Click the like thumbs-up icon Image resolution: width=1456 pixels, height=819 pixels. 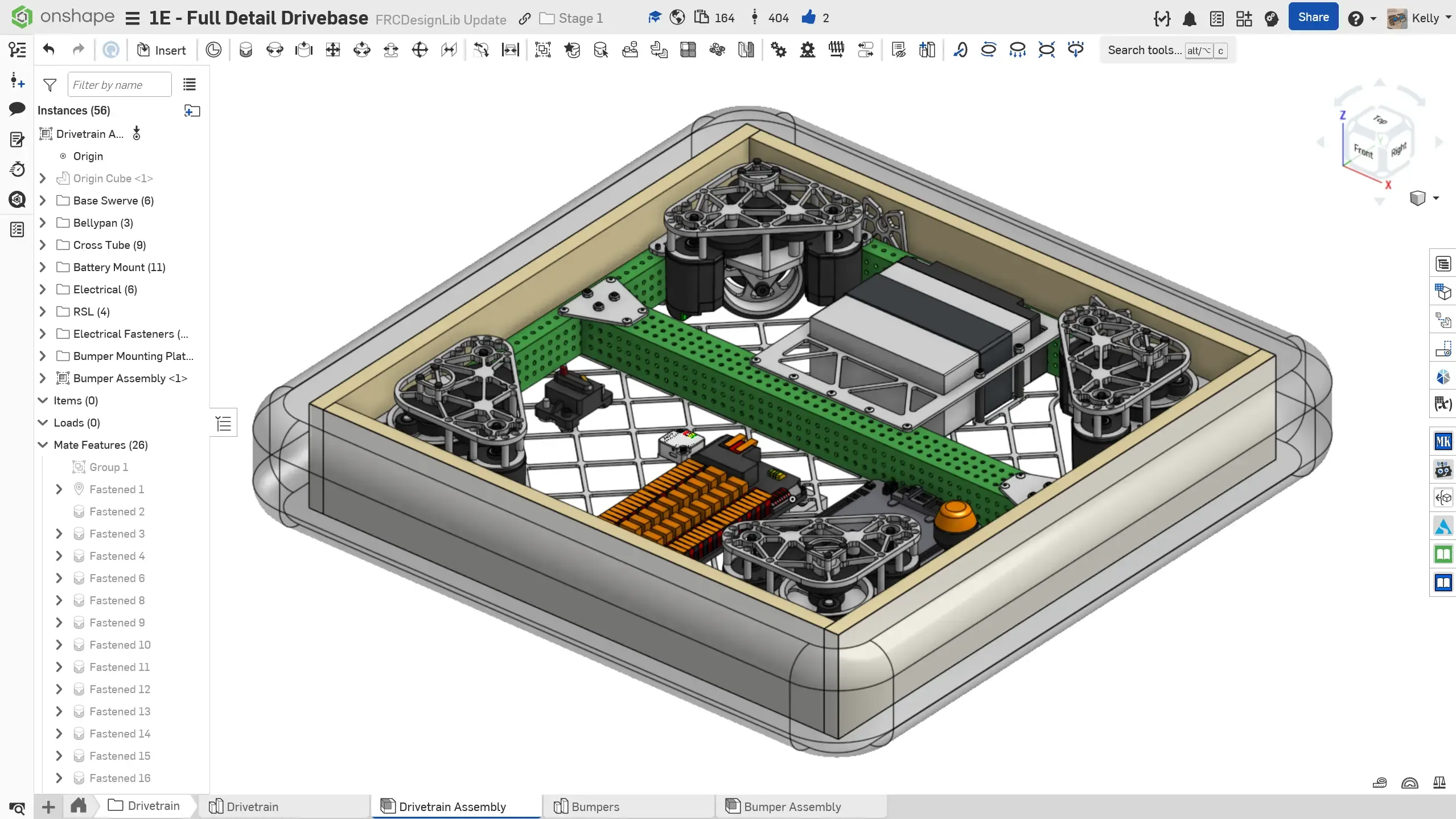pos(808,18)
